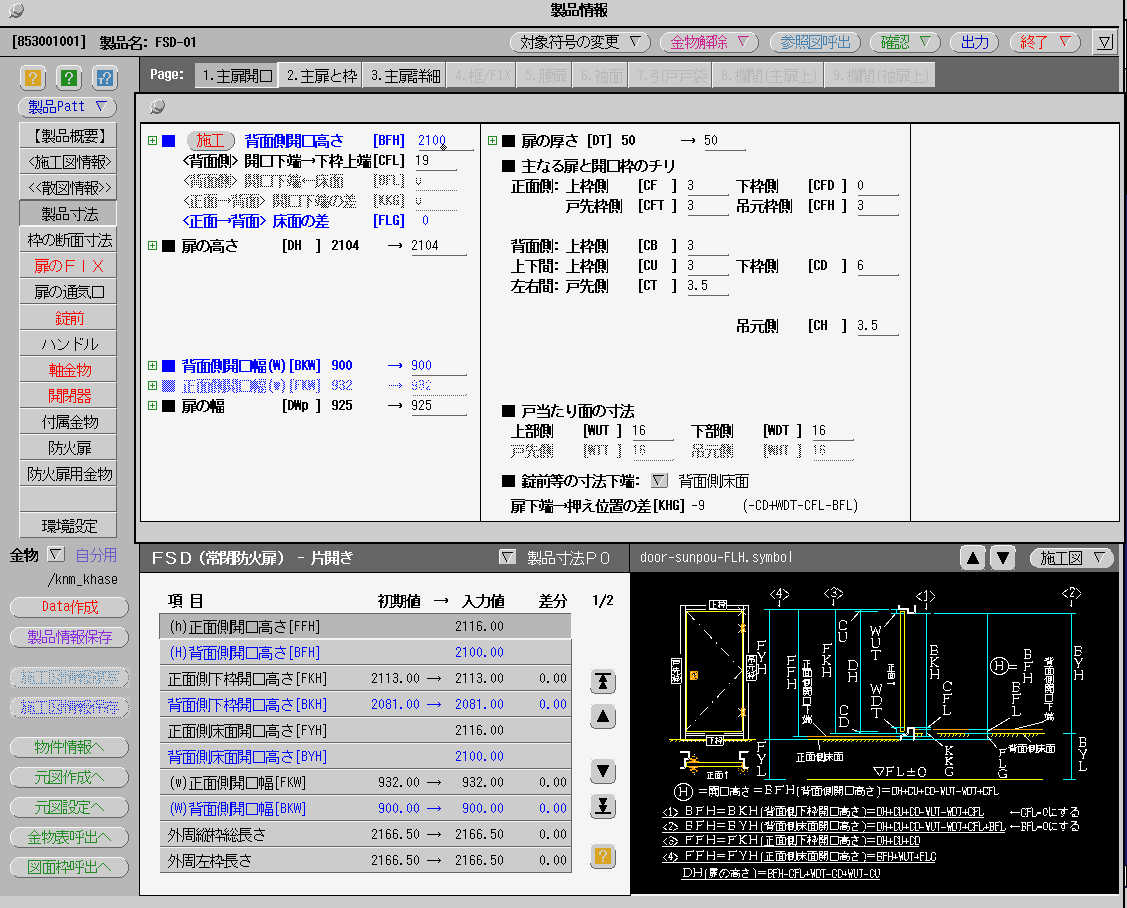This screenshot has height=908, width=1127.
Task: Expand the 正面側開口幅 [FKW] plus box
Action: click(152, 385)
